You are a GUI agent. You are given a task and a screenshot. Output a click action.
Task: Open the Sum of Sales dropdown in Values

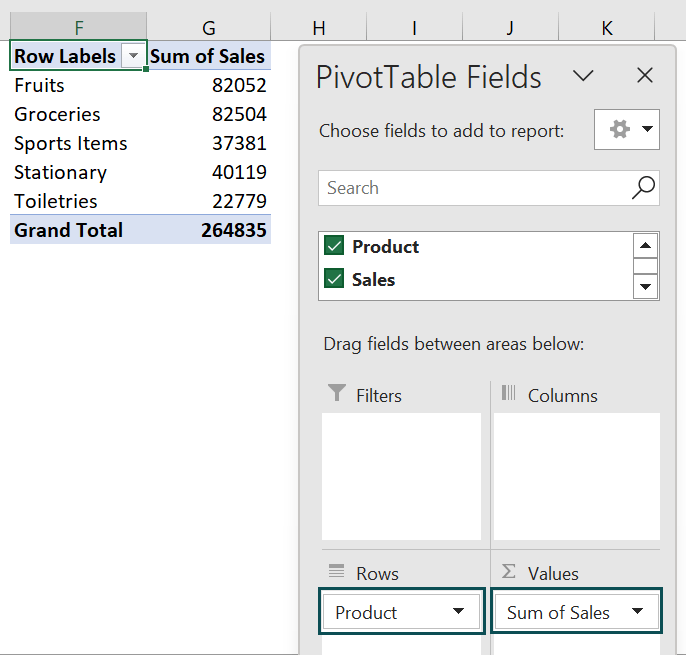click(x=637, y=611)
